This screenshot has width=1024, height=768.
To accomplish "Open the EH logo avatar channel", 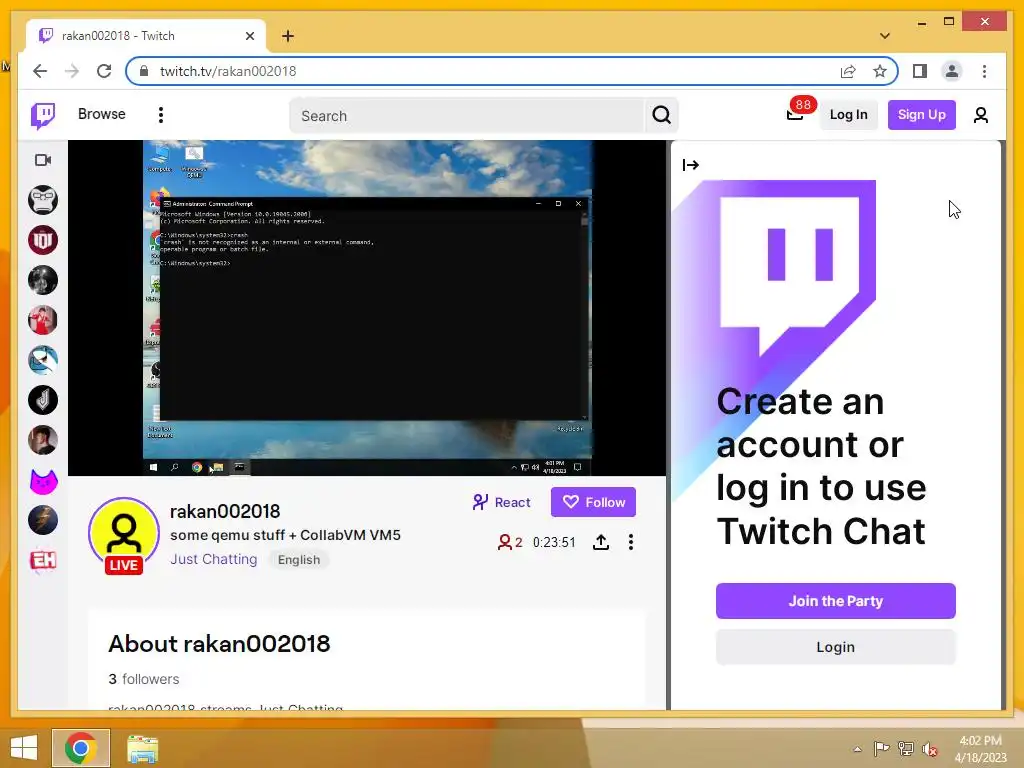I will click(x=43, y=560).
